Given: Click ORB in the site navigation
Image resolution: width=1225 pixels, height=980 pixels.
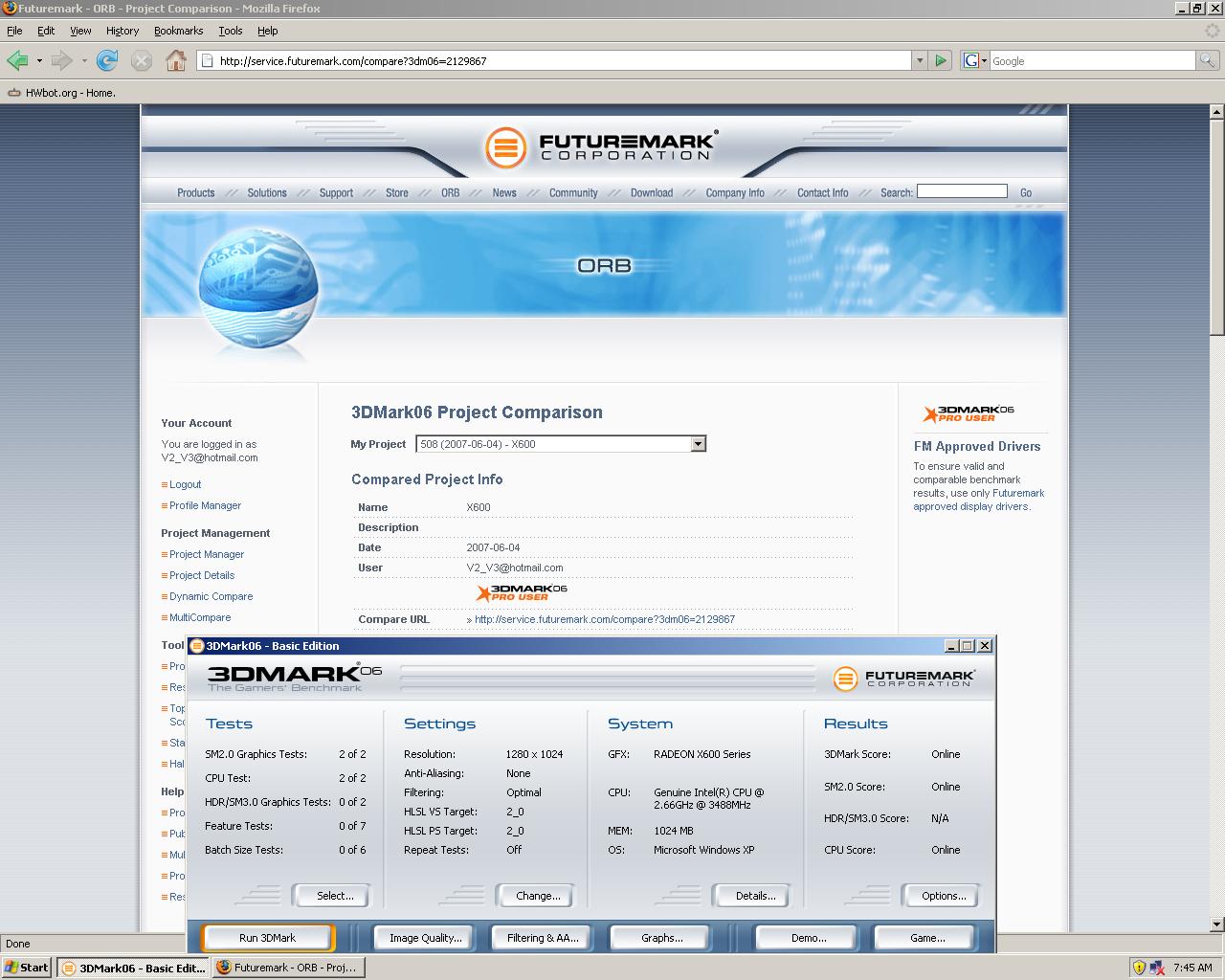Looking at the screenshot, I should (451, 192).
